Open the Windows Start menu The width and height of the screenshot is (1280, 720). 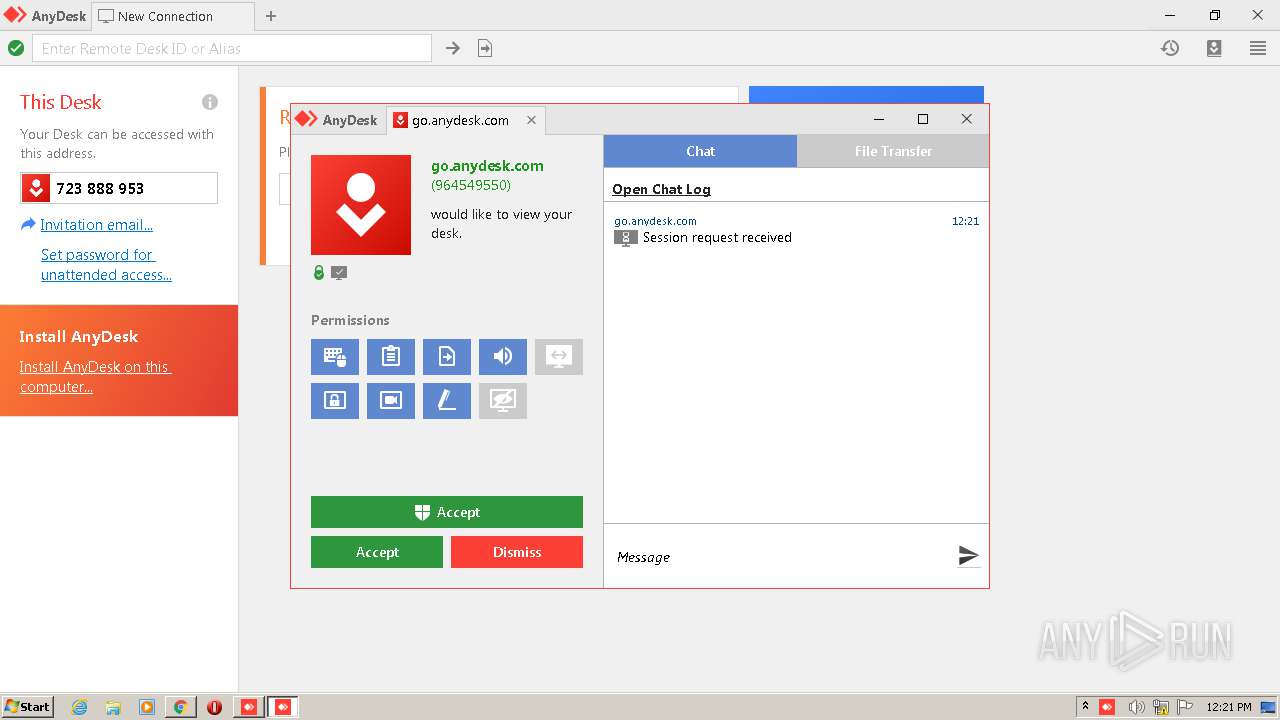[x=28, y=706]
